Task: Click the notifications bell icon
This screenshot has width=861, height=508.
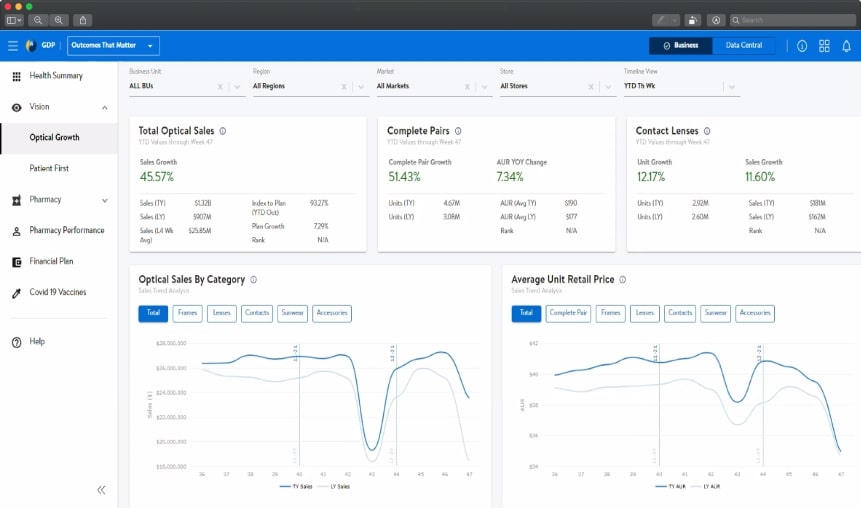Action: pyautogui.click(x=846, y=46)
